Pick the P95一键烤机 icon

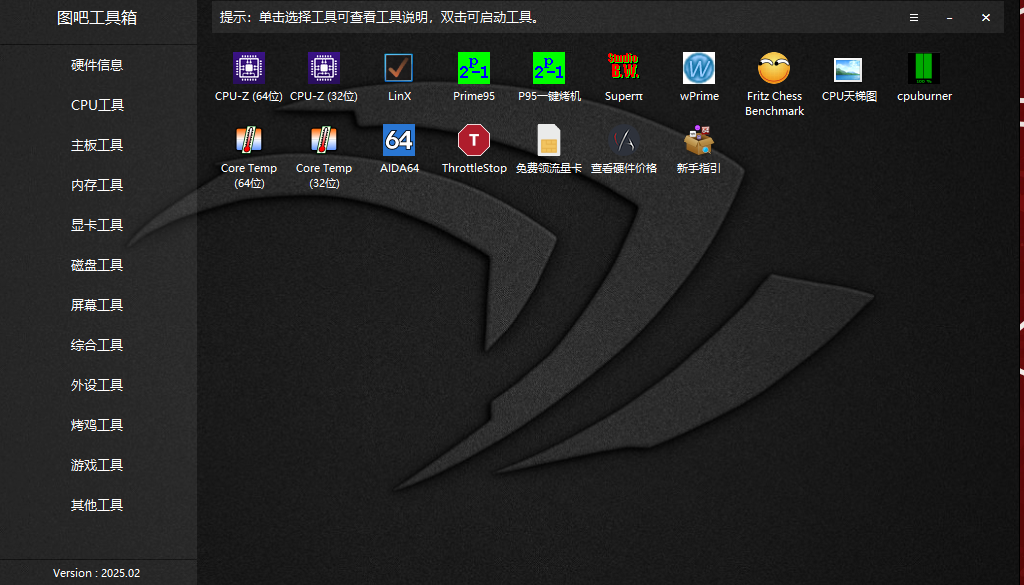pyautogui.click(x=549, y=68)
